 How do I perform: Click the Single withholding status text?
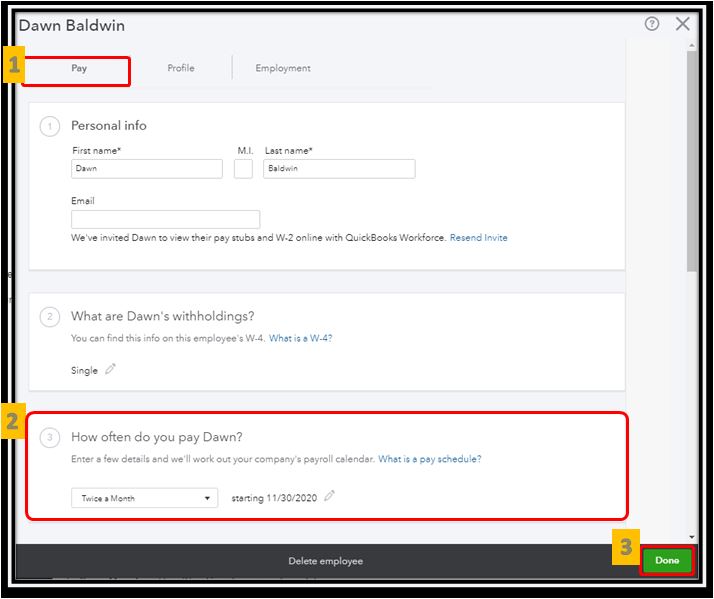coord(84,370)
